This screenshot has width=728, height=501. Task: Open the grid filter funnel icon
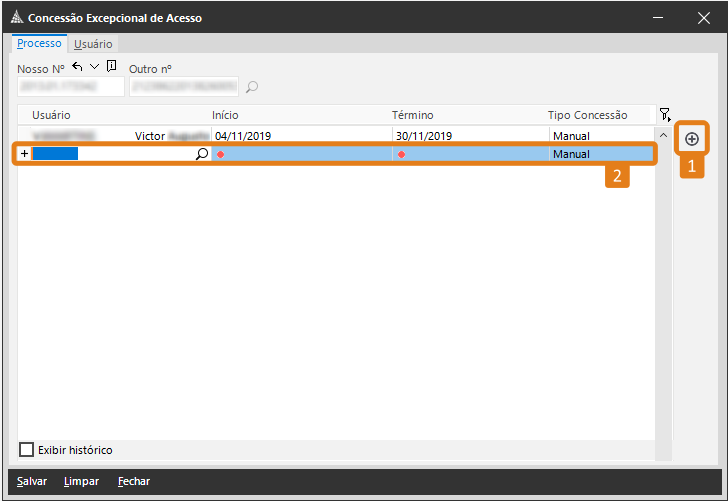tap(664, 115)
